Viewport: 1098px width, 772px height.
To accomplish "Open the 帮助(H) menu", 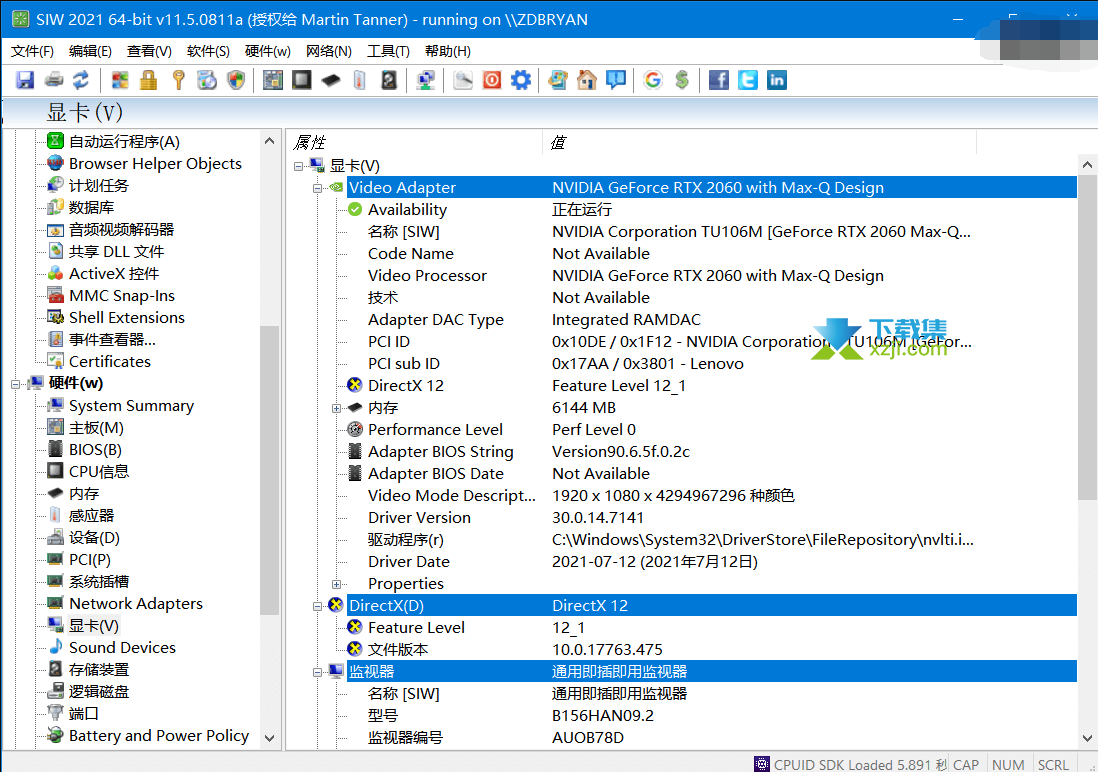I will pyautogui.click(x=447, y=51).
